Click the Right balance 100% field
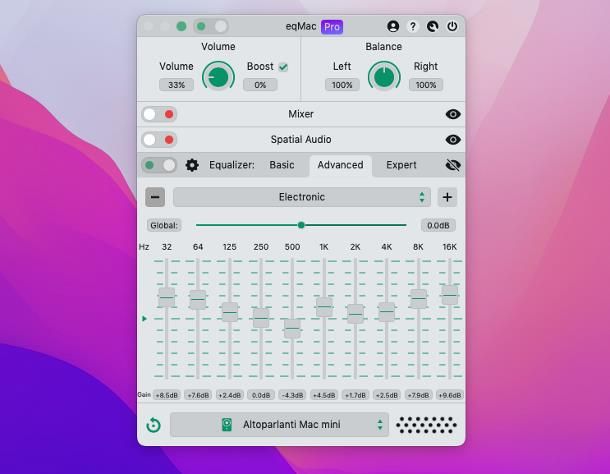Image resolution: width=610 pixels, height=474 pixels. [426, 85]
